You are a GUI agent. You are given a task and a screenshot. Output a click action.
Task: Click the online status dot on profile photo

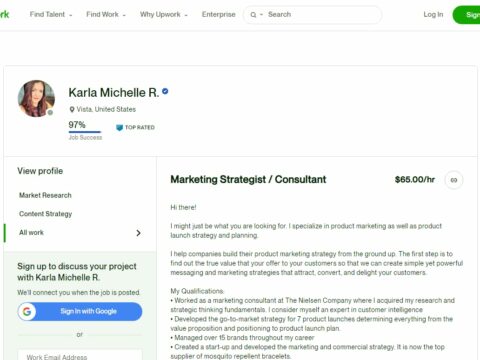[x=50, y=113]
